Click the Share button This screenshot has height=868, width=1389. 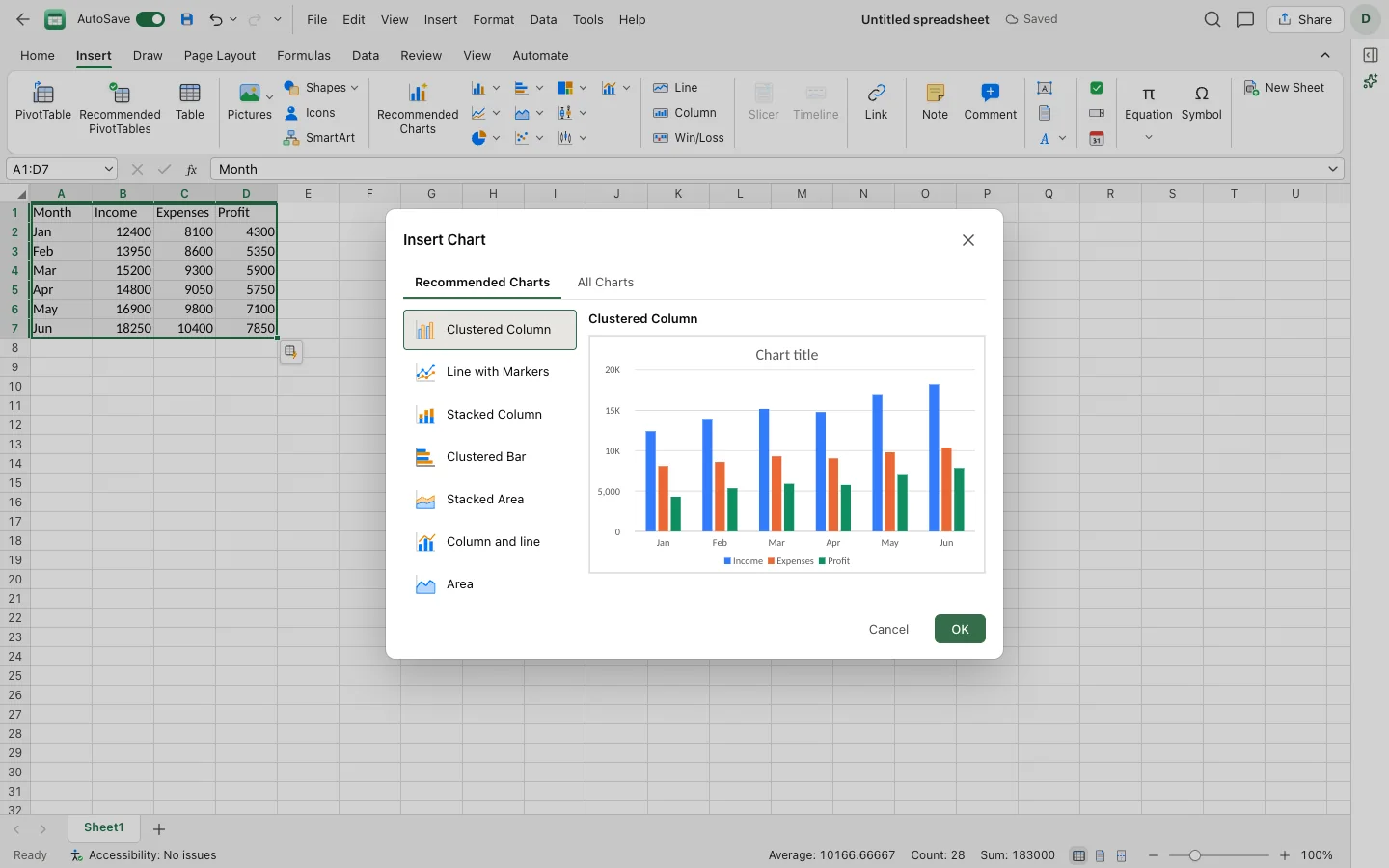click(1305, 19)
